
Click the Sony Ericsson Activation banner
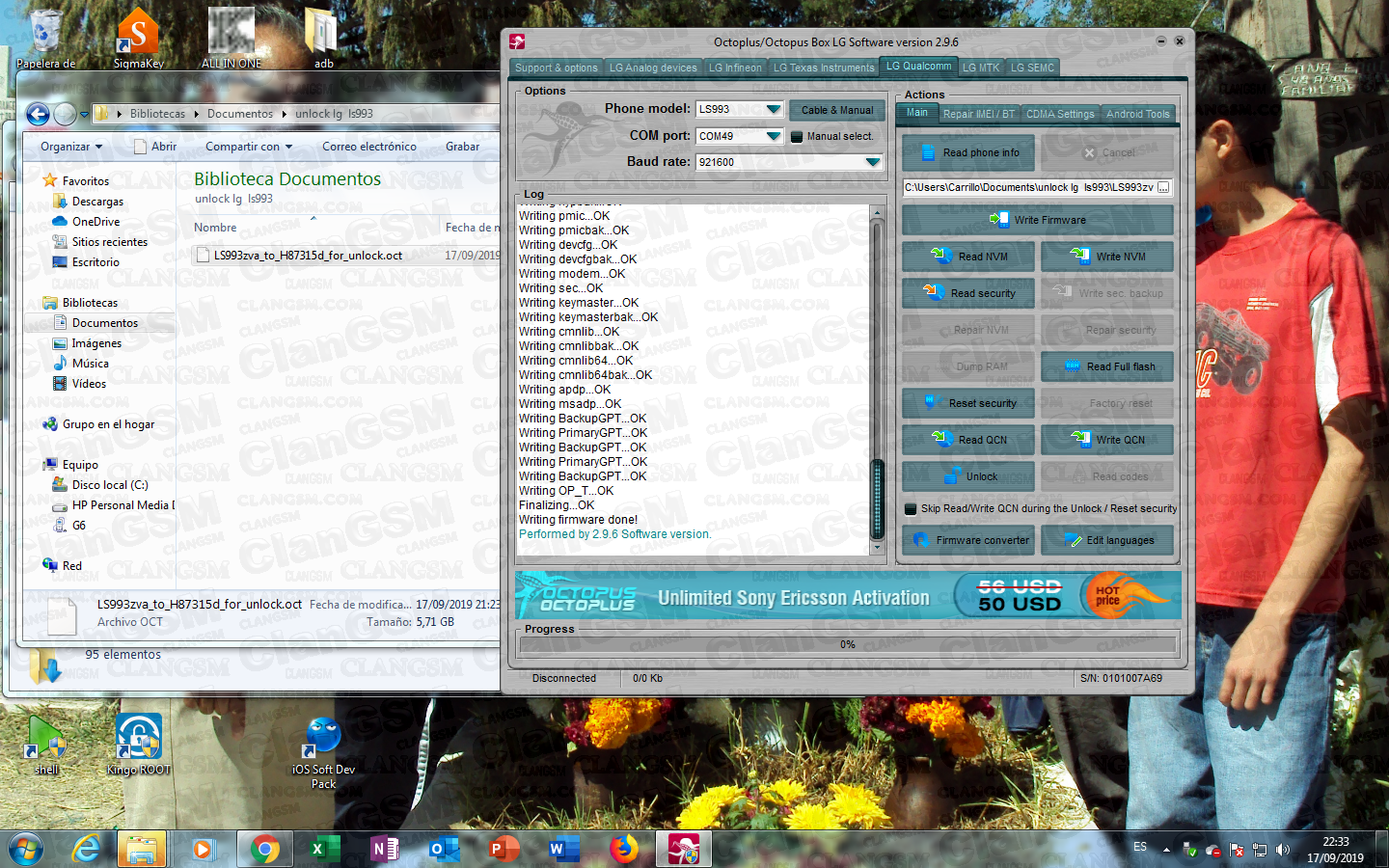848,595
